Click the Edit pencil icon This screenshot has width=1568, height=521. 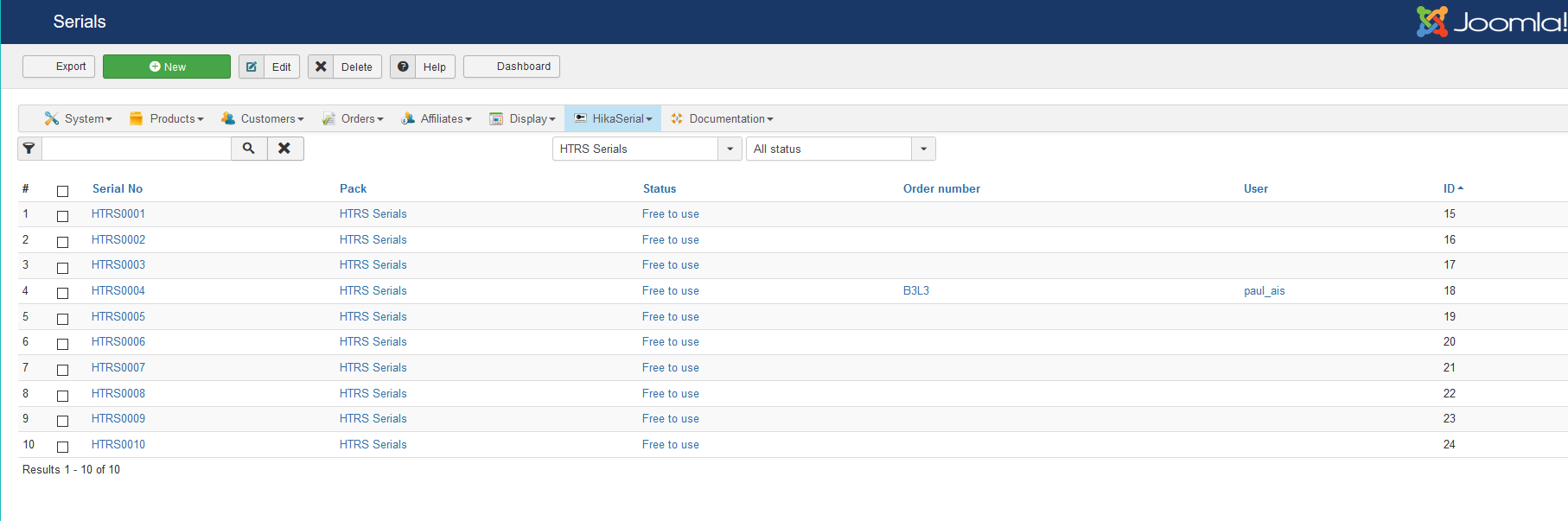(x=252, y=67)
